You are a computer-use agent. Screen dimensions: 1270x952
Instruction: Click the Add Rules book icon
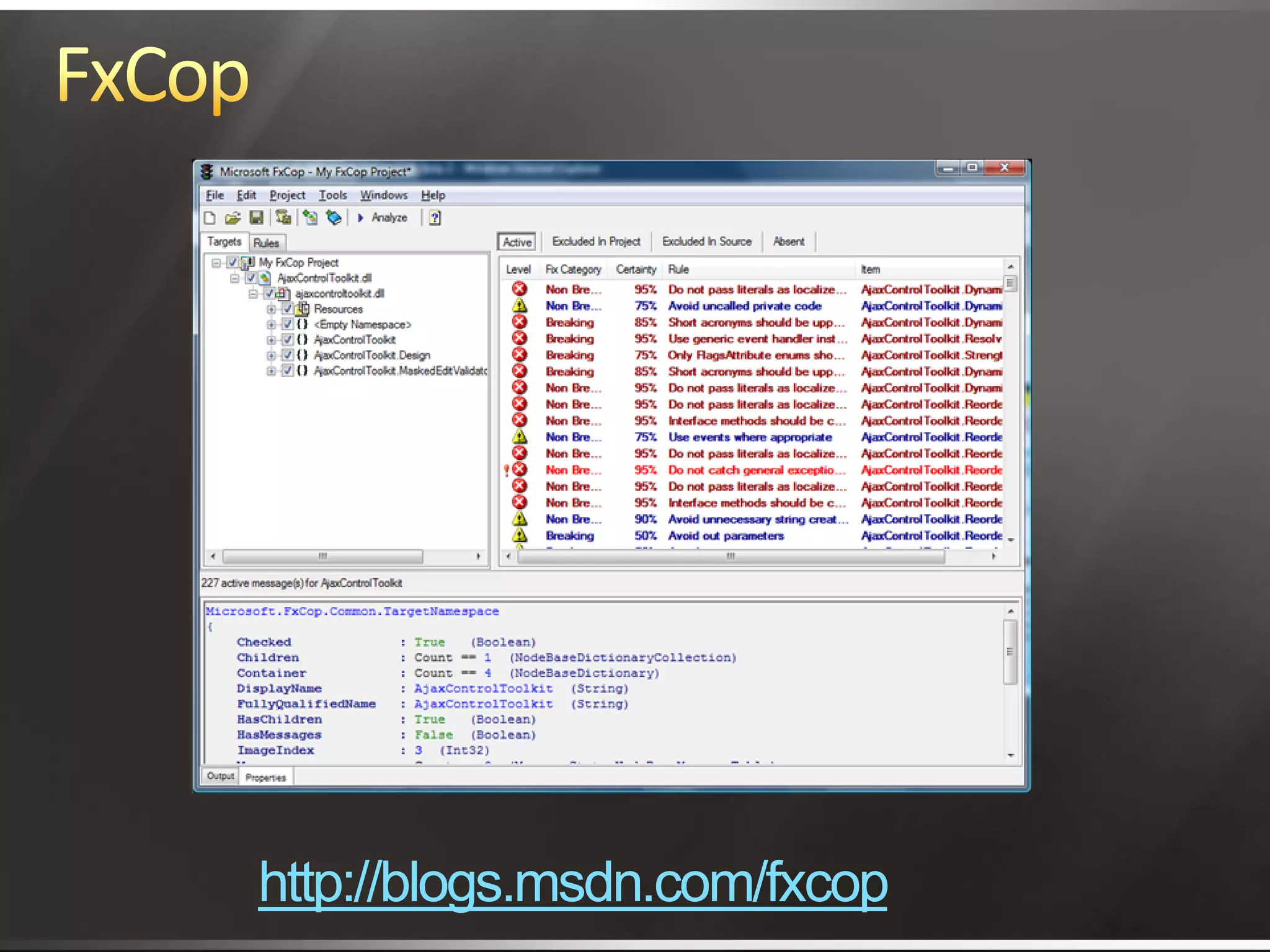pyautogui.click(x=334, y=218)
